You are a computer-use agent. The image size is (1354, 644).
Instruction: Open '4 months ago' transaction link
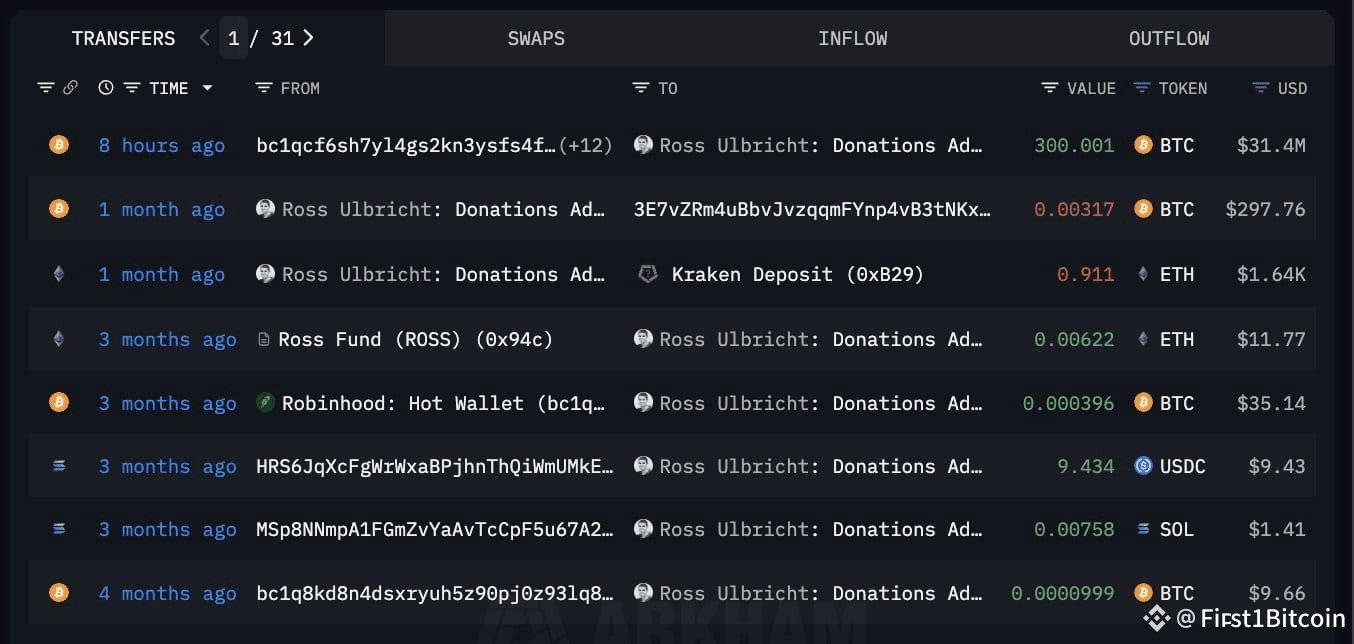tap(167, 593)
